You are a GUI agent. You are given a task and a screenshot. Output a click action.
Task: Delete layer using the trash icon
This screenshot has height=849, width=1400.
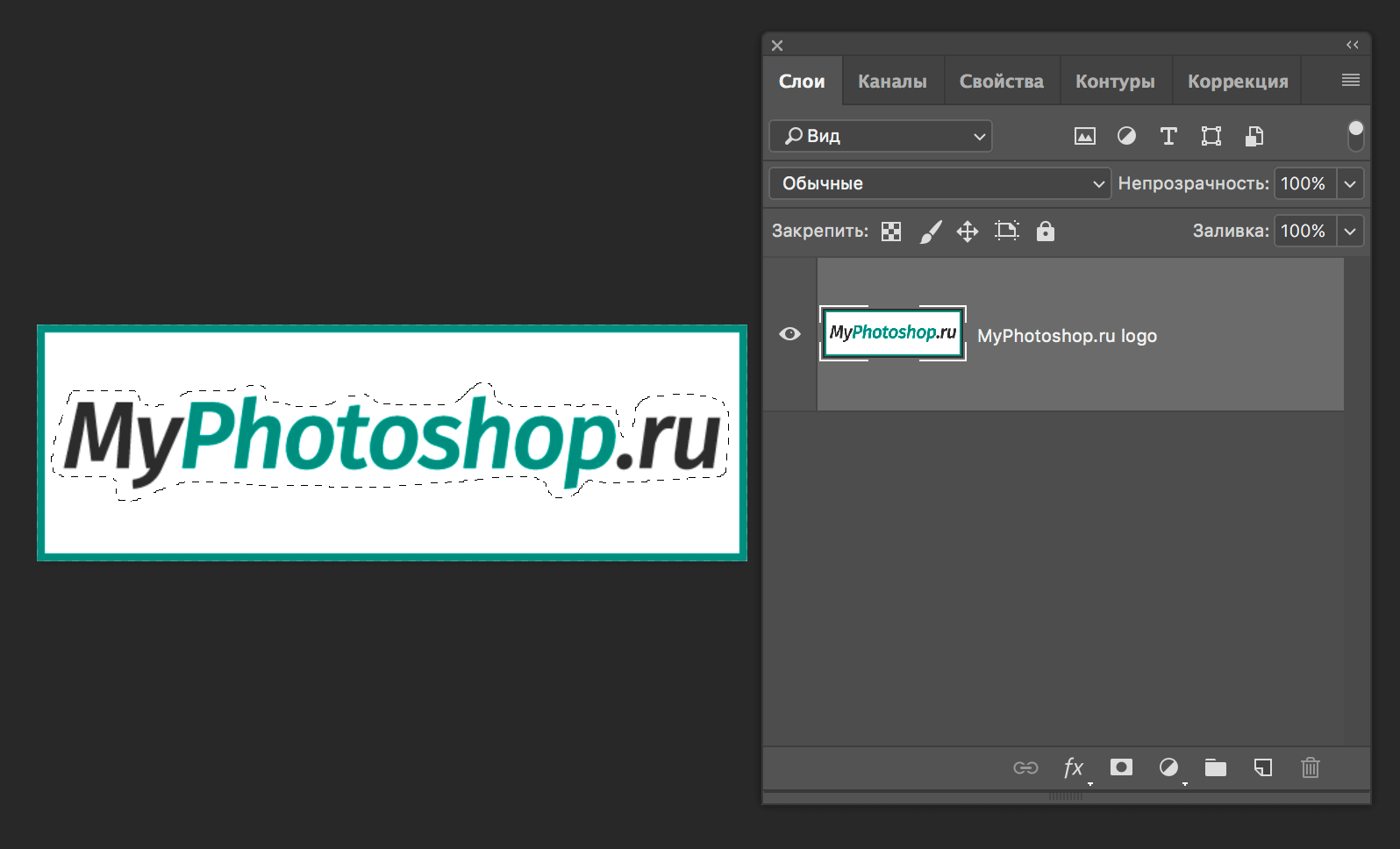(x=1310, y=767)
